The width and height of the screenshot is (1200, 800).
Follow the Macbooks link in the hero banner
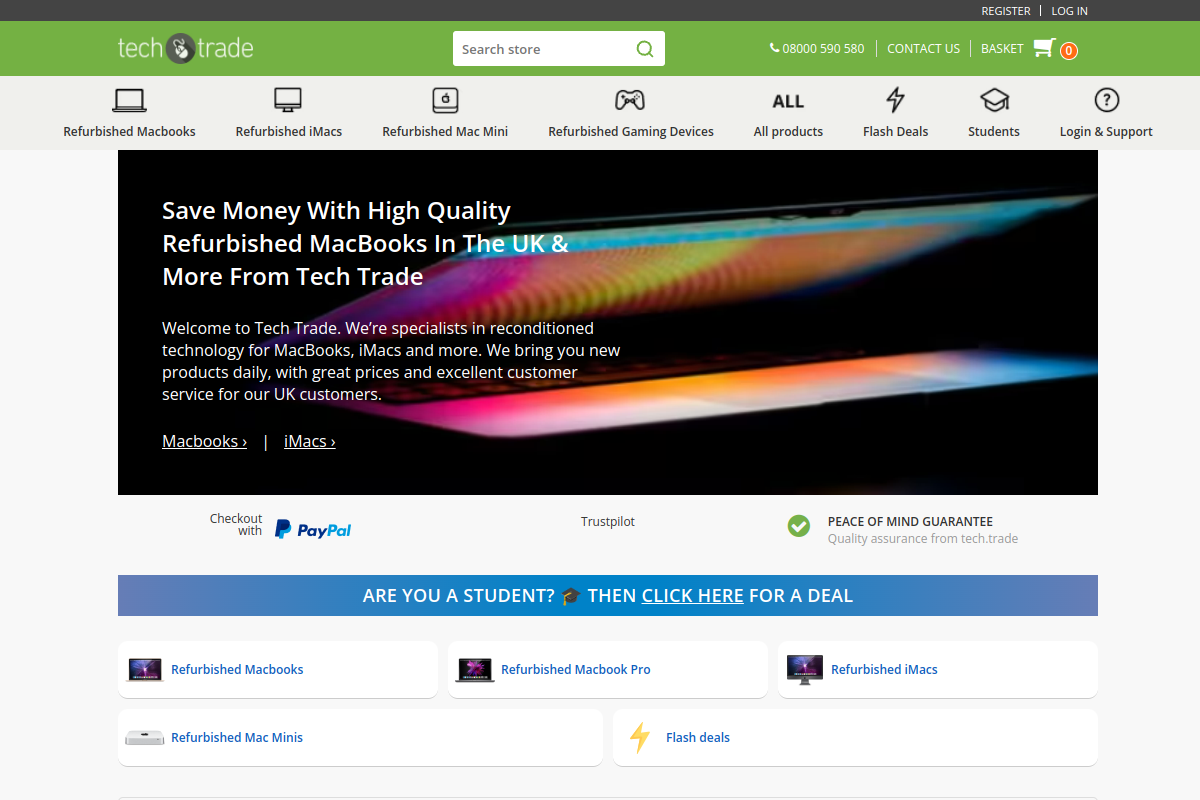(205, 441)
